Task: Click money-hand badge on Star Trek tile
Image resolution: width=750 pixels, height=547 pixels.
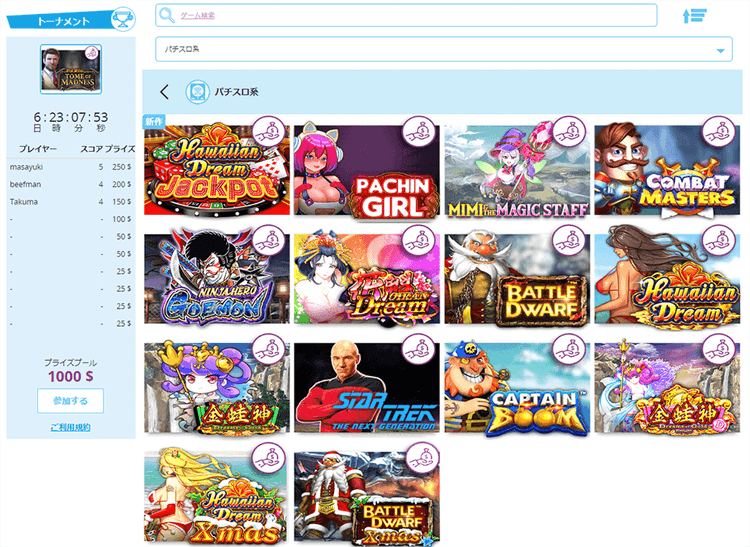Action: (x=419, y=350)
